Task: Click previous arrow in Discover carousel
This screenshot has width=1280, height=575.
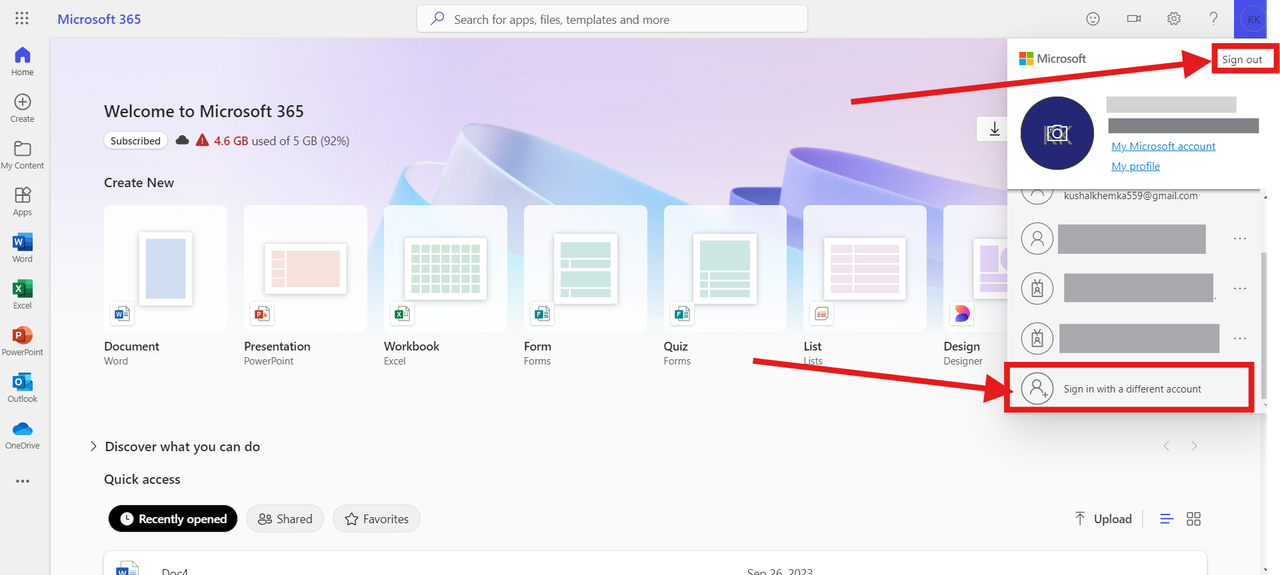Action: coord(1166,446)
